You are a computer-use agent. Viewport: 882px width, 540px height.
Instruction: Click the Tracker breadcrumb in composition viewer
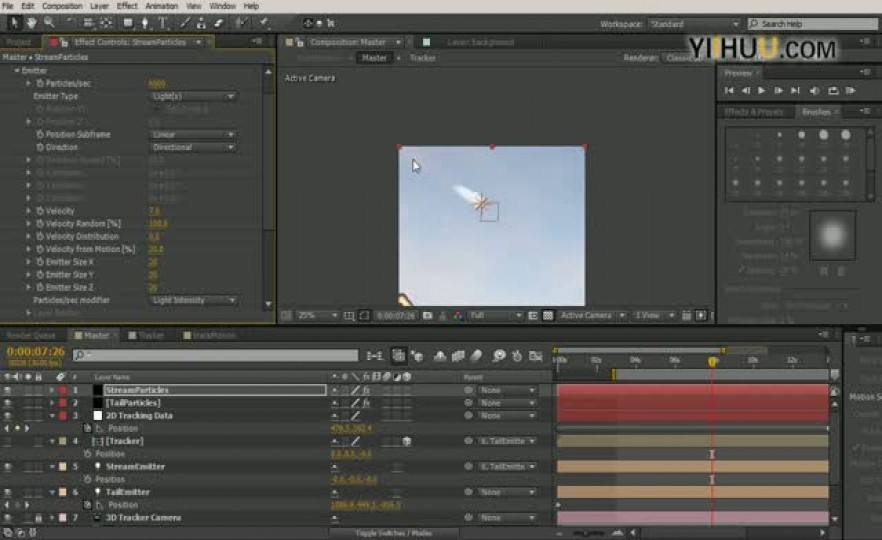point(422,58)
